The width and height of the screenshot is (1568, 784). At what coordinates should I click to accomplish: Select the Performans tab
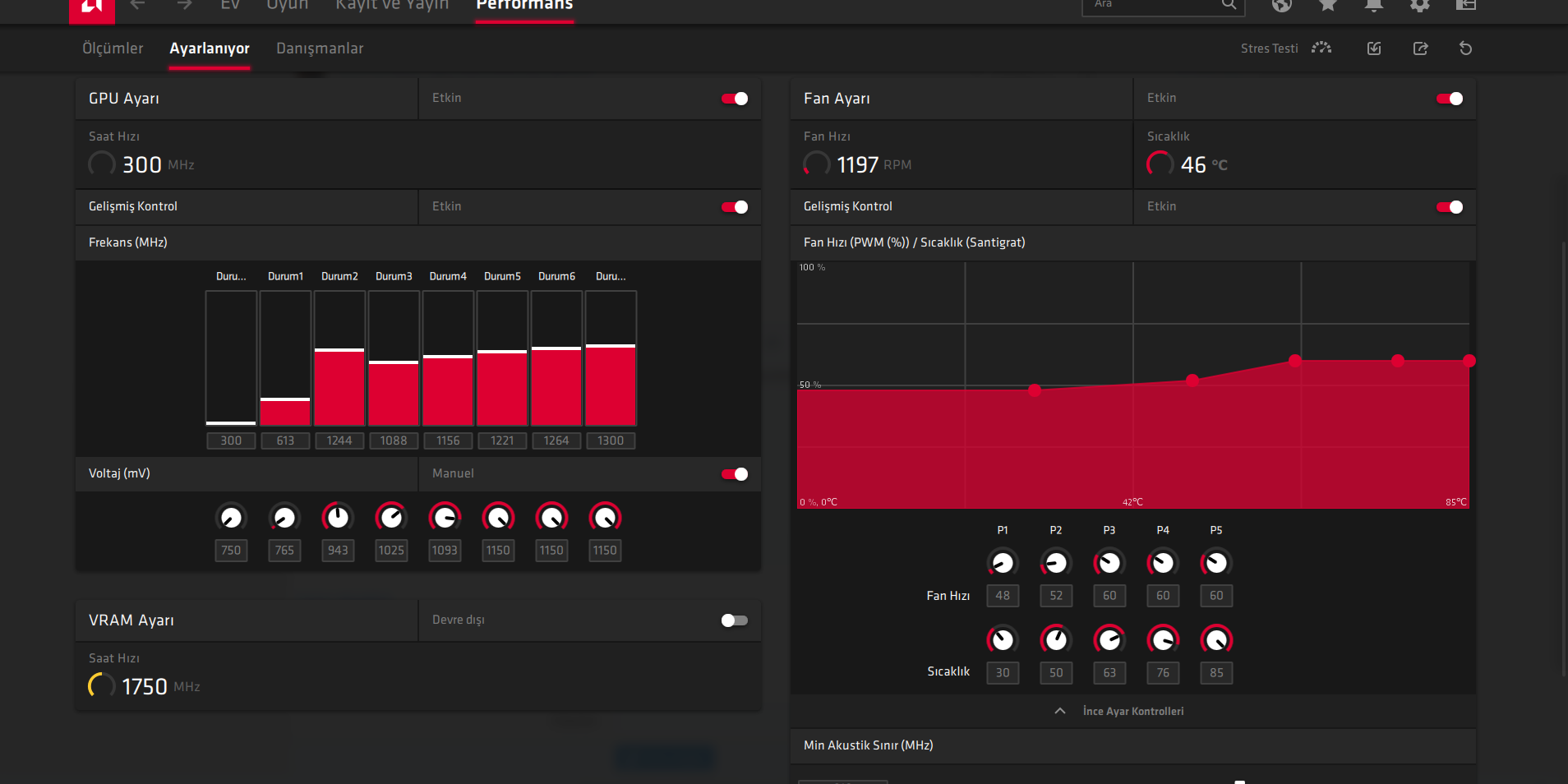[x=524, y=4]
